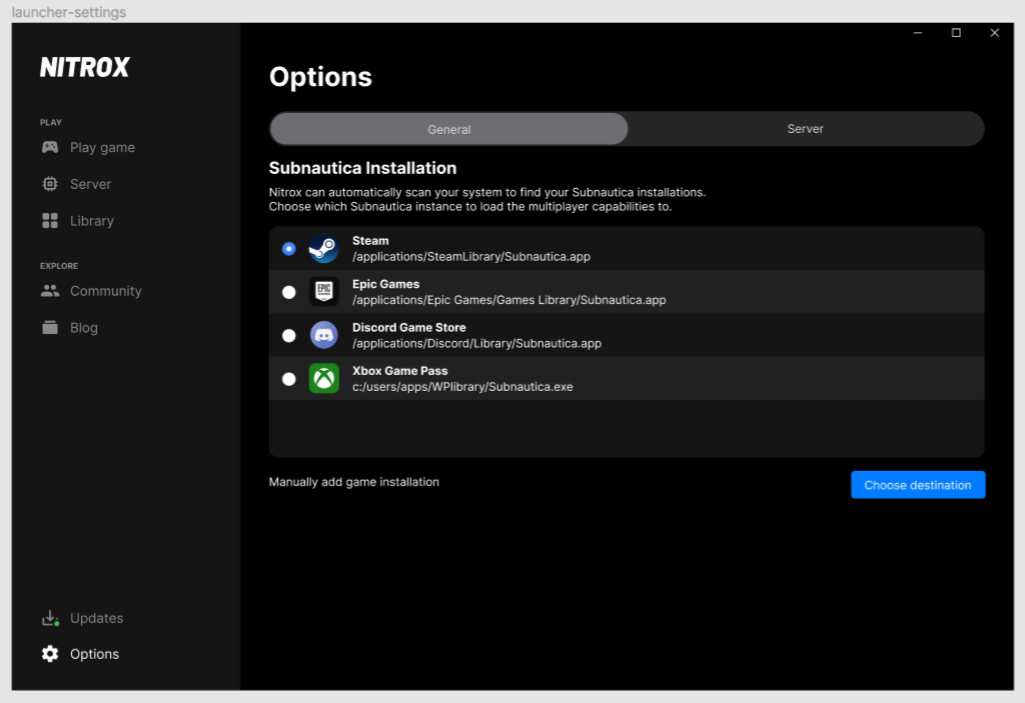Screen dimensions: 1025x703
Task: Click the Xbox Game Pass logo
Action: [x=323, y=378]
